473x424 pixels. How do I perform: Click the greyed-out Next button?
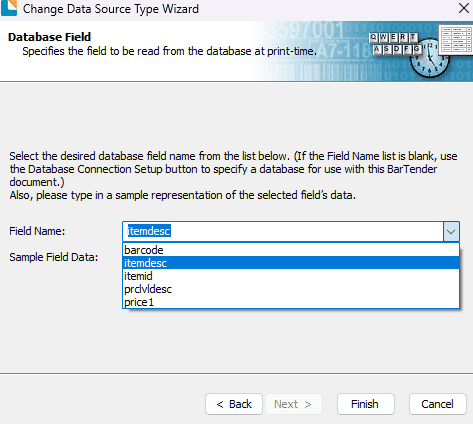tap(293, 404)
